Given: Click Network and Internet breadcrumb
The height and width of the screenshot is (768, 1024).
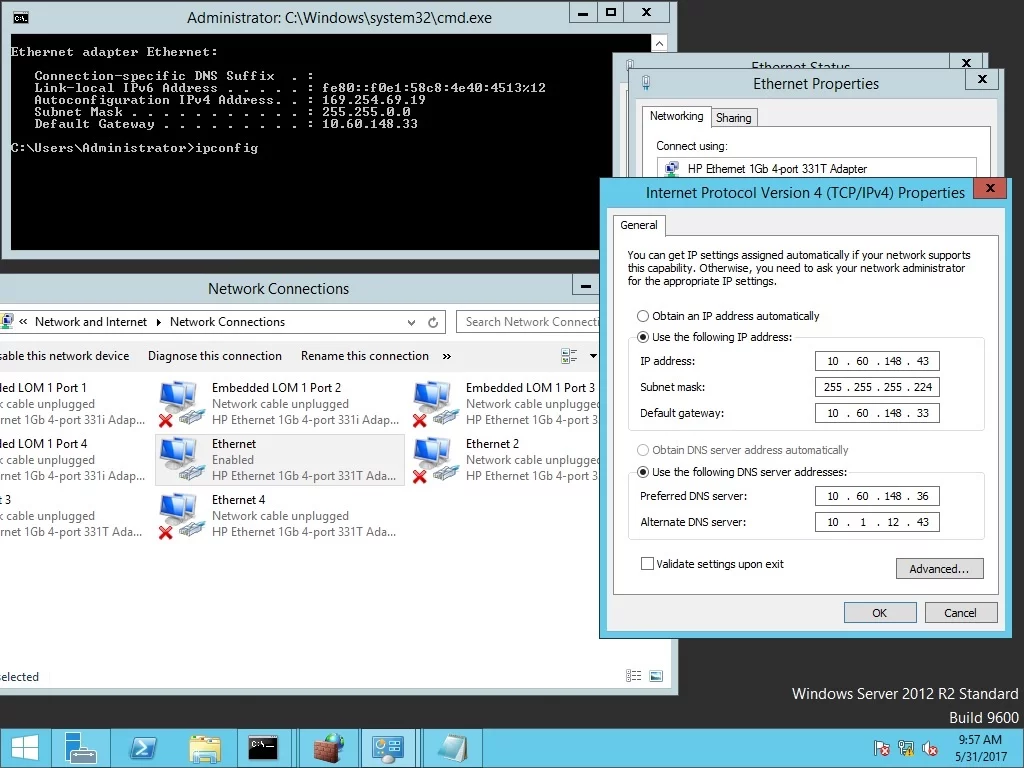Looking at the screenshot, I should click(91, 322).
